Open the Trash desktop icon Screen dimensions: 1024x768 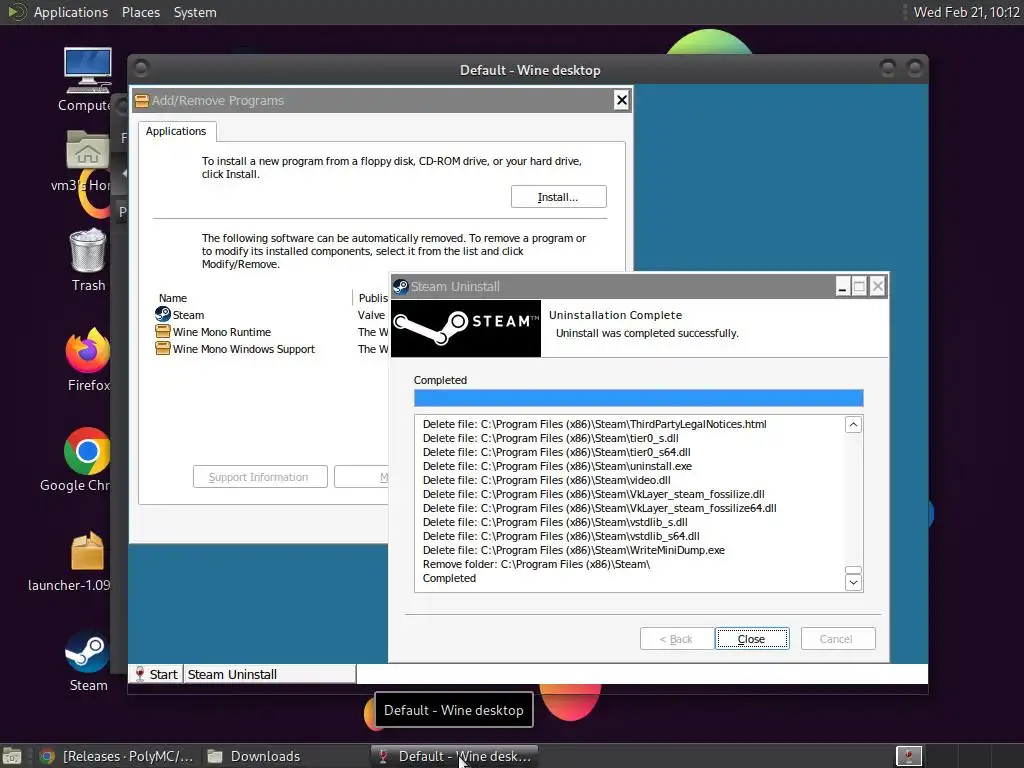pos(88,250)
